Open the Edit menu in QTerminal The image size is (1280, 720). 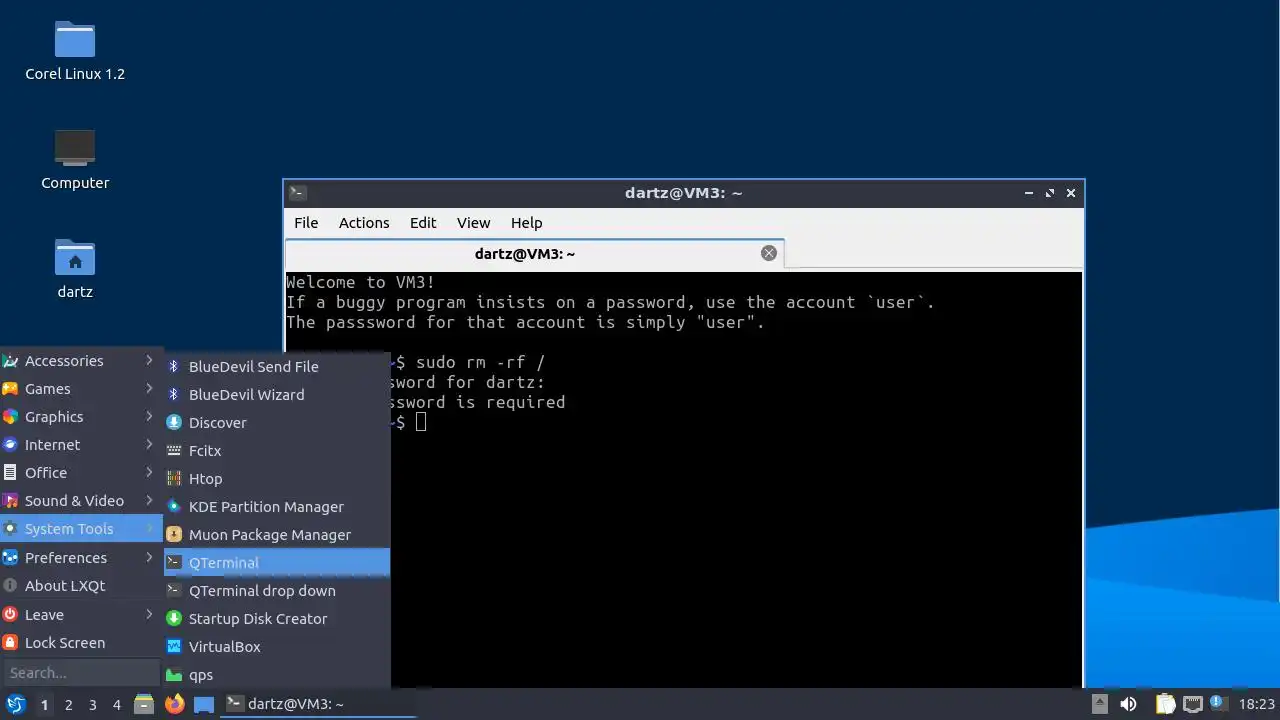coord(423,223)
